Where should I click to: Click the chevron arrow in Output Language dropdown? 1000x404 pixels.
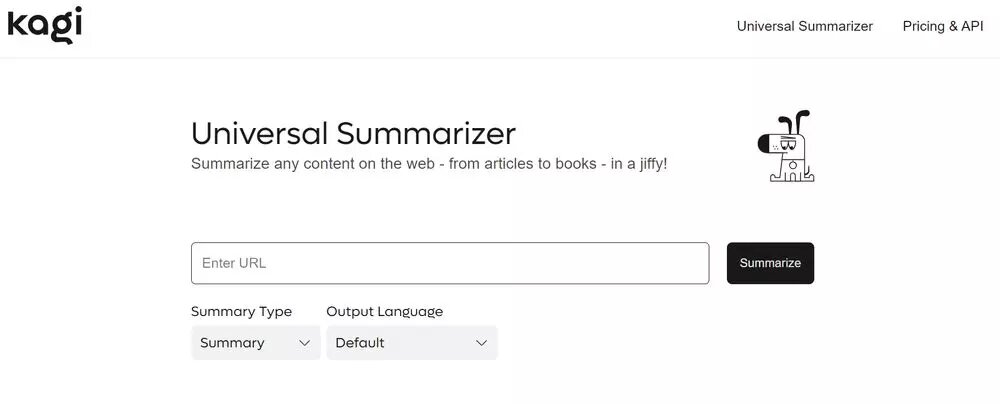click(481, 343)
